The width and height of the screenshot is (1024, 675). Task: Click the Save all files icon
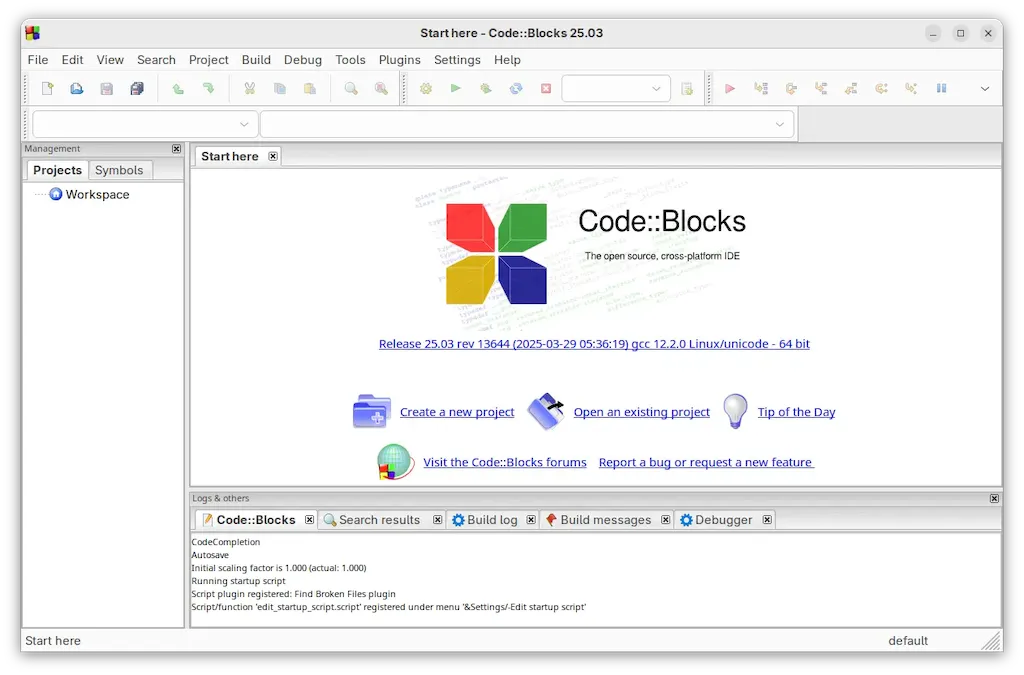click(x=136, y=88)
